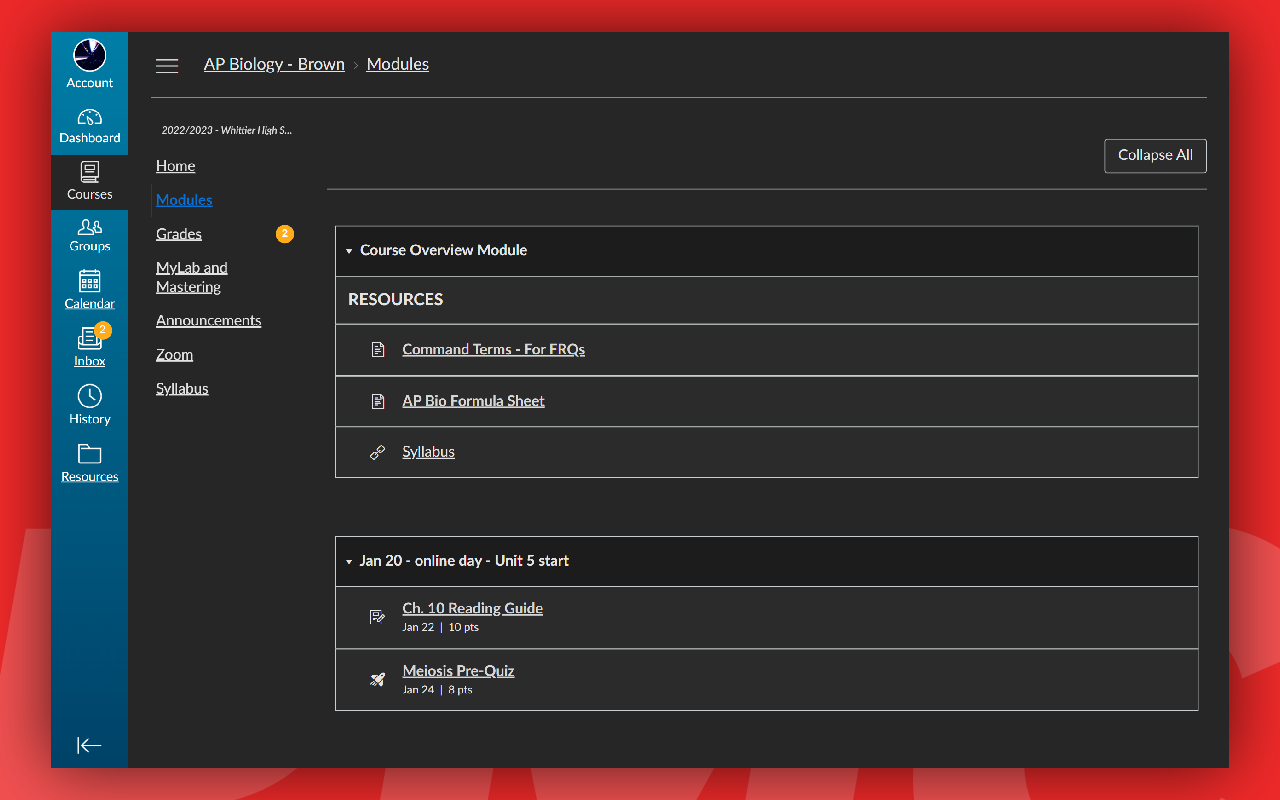
Task: Open MyLab and Mastering in course menu
Action: [192, 277]
